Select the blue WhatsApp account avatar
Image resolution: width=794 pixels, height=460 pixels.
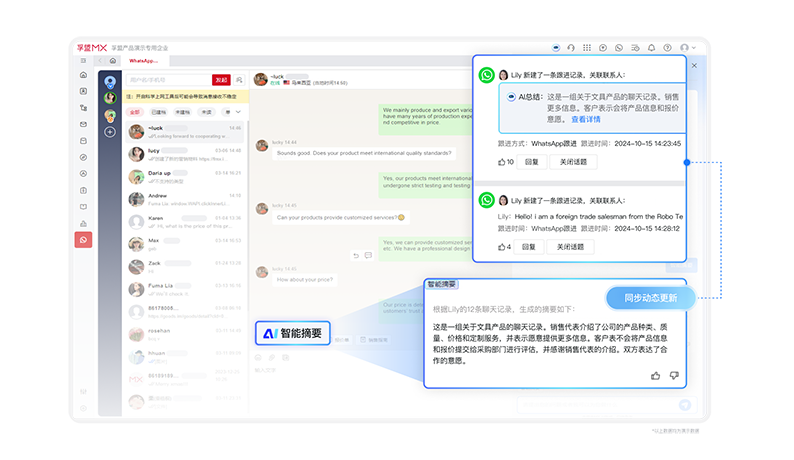pos(110,82)
